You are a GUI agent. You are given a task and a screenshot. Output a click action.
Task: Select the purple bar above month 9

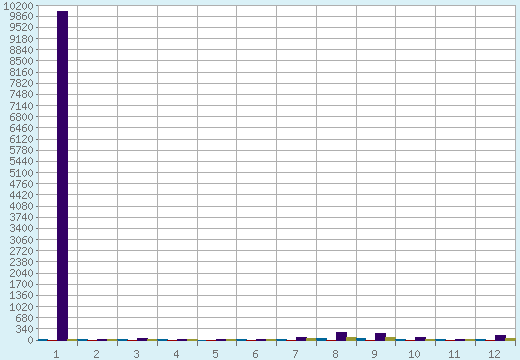pyautogui.click(x=380, y=337)
